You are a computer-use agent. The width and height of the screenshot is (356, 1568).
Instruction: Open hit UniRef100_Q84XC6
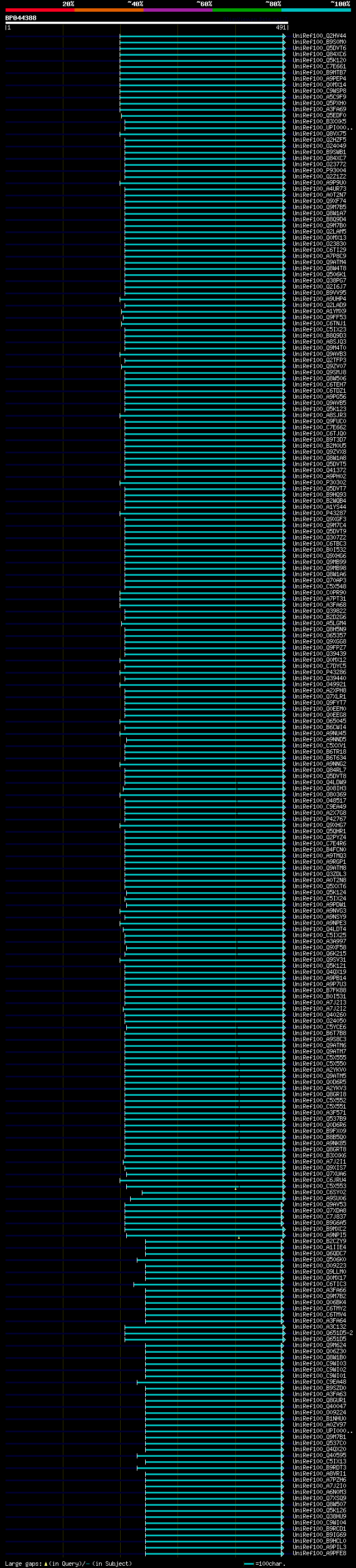(319, 54)
